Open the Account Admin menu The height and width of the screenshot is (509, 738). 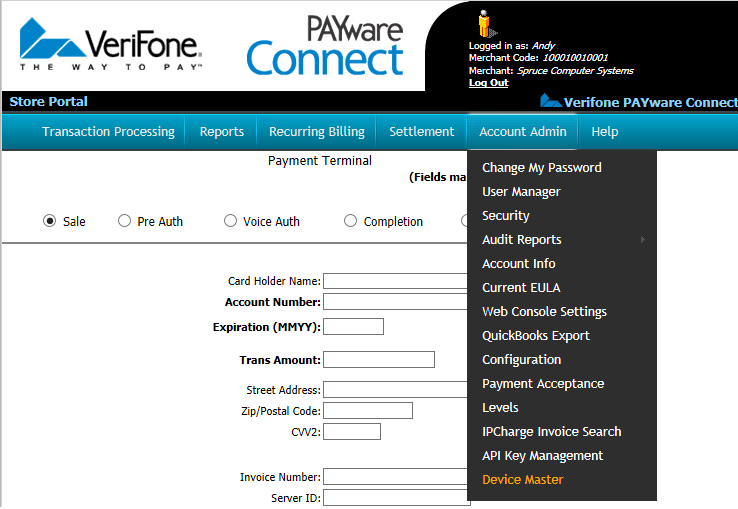(523, 131)
